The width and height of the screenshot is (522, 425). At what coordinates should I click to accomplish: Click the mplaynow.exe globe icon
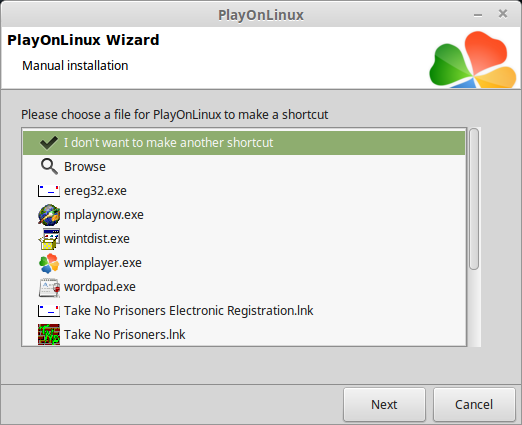(x=49, y=215)
